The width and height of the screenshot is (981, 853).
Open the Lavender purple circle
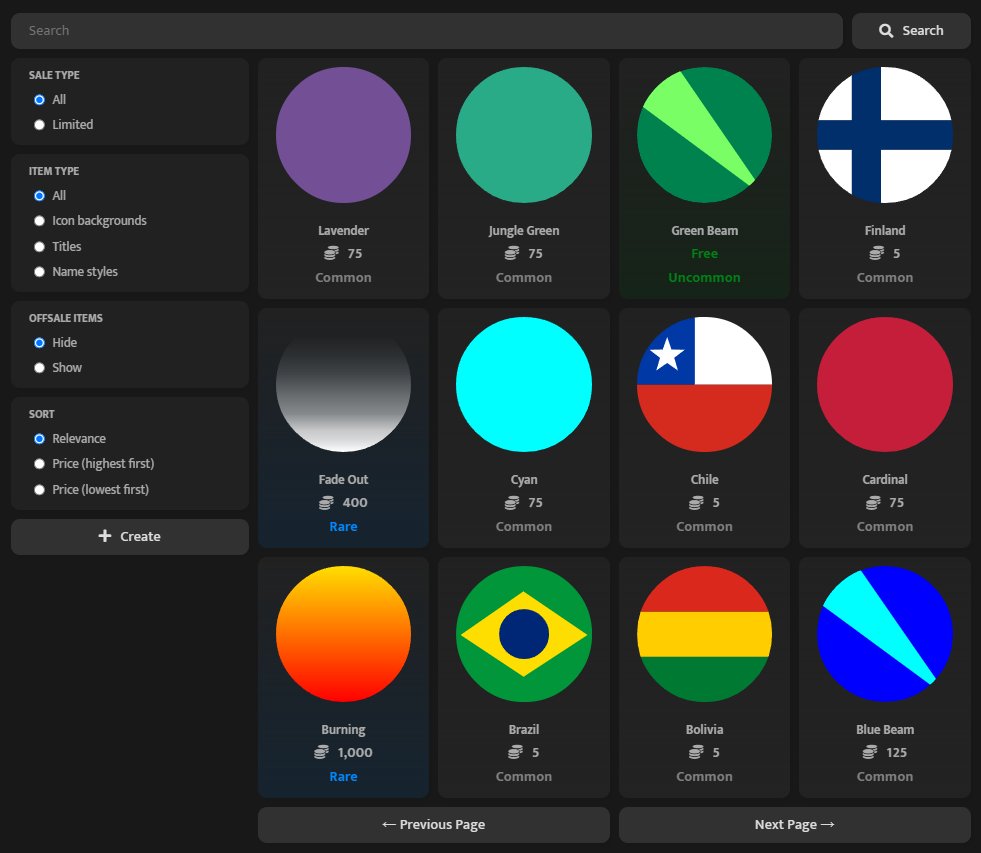pos(343,135)
